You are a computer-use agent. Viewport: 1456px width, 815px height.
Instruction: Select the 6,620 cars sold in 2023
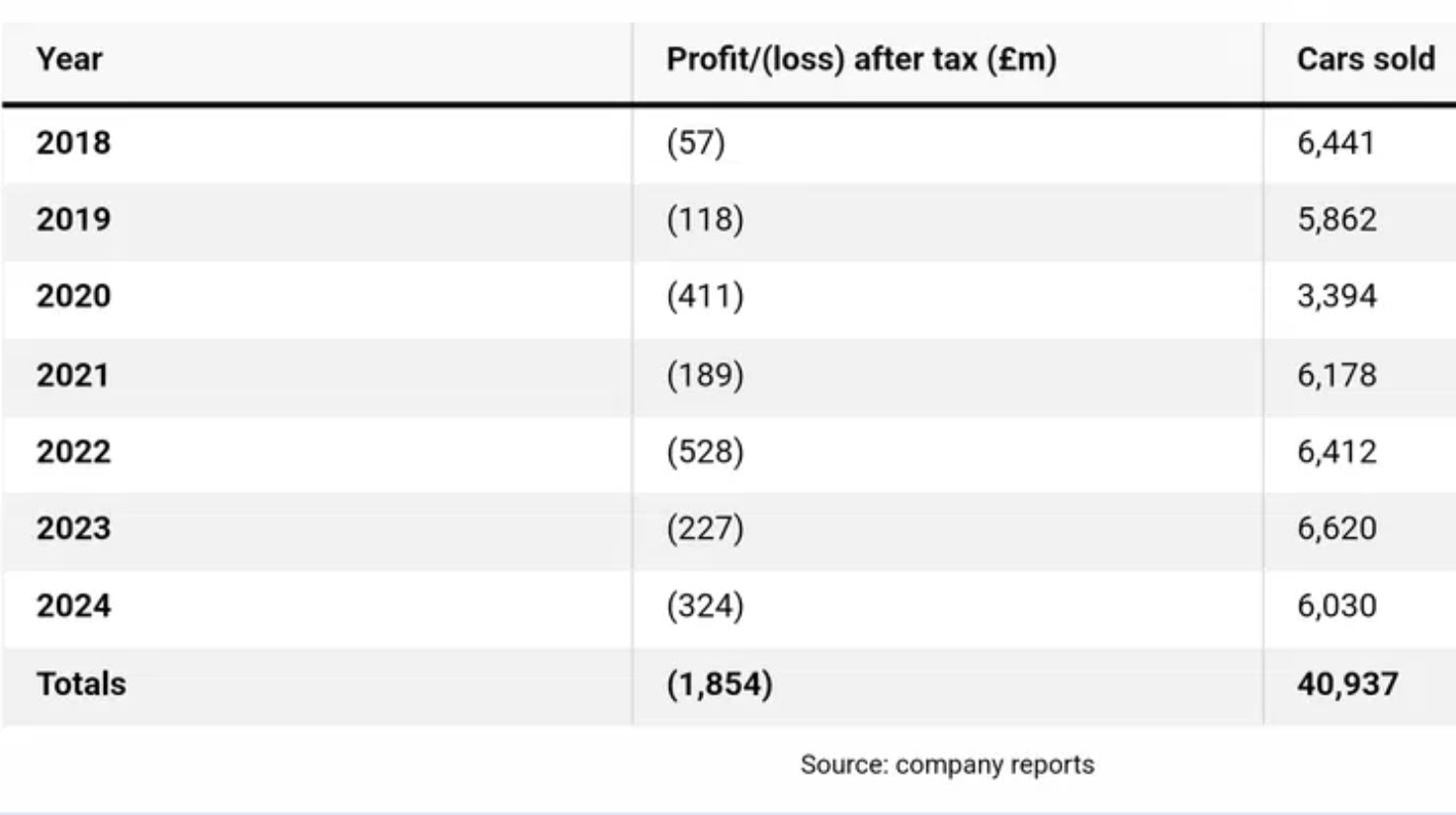(1336, 528)
